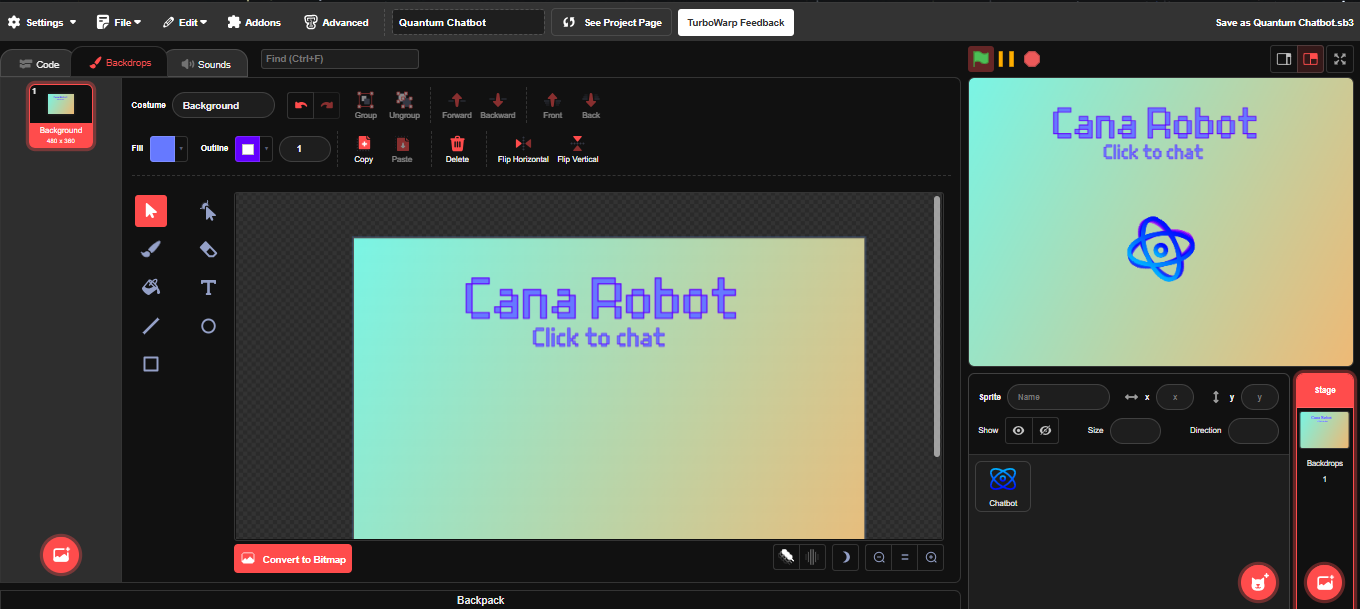Click Choose a Sprite cat button

(1258, 582)
